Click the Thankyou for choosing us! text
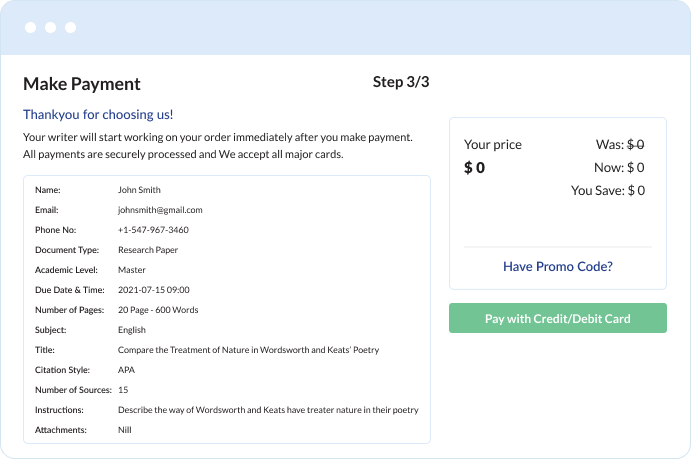The width and height of the screenshot is (691, 459). (98, 115)
